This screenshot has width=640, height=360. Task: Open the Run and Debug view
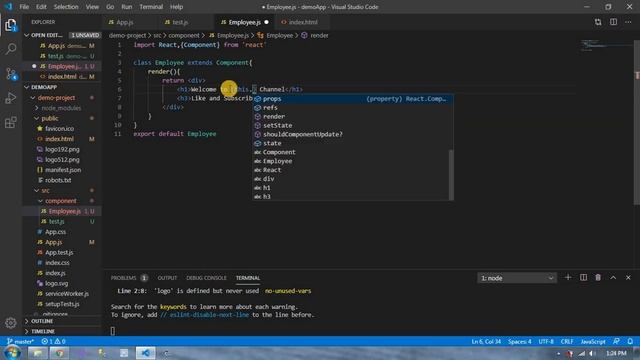pyautogui.click(x=11, y=98)
